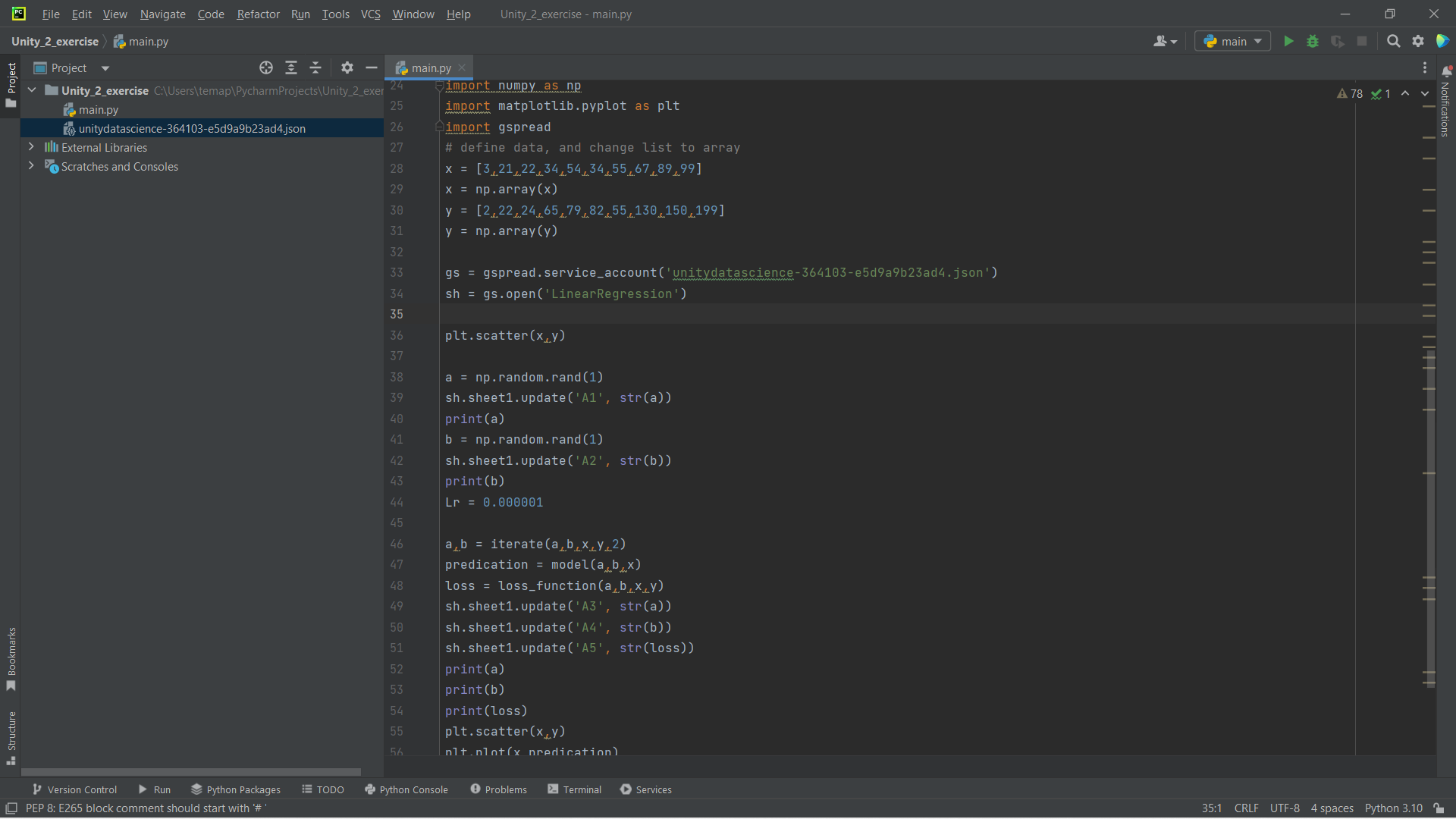1456x819 pixels.
Task: Toggle the Bookmarks side tool window
Action: coord(11,658)
